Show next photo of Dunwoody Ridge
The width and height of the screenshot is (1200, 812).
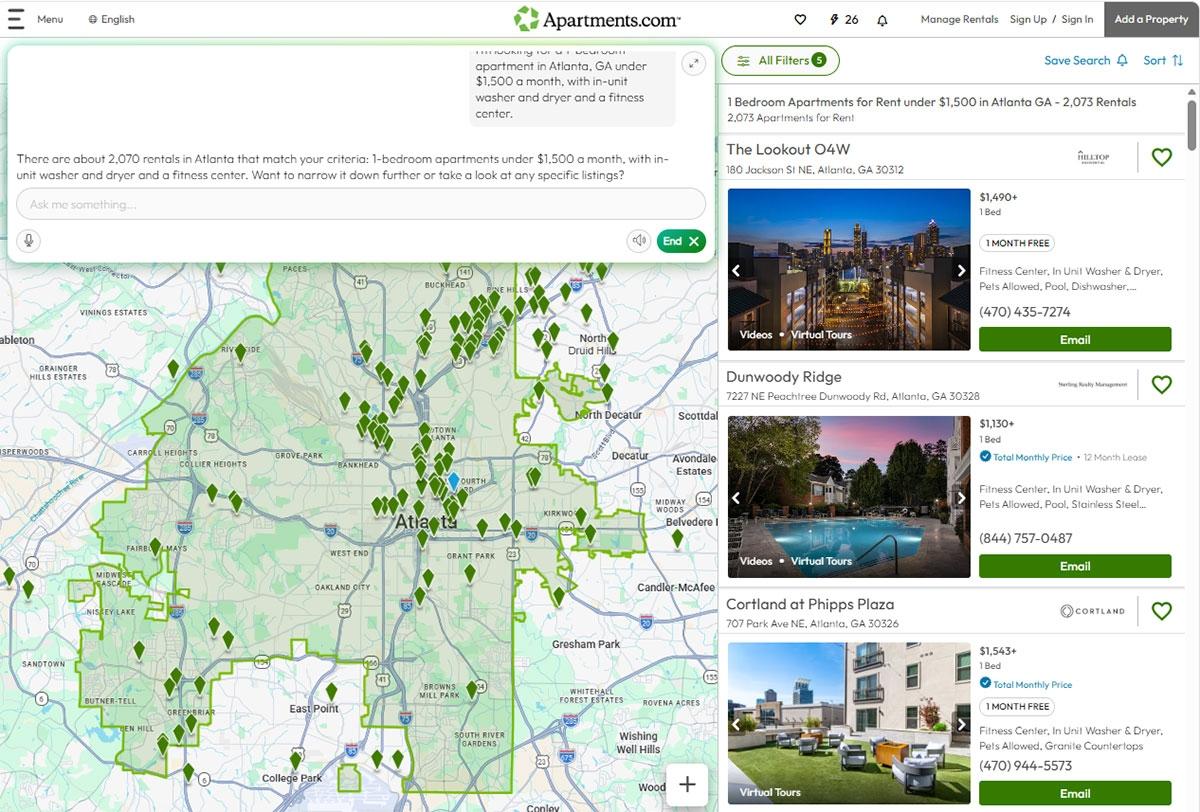tap(962, 497)
